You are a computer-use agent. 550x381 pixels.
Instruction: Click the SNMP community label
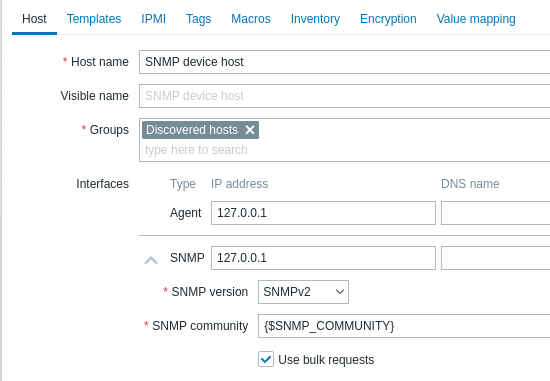click(200, 326)
